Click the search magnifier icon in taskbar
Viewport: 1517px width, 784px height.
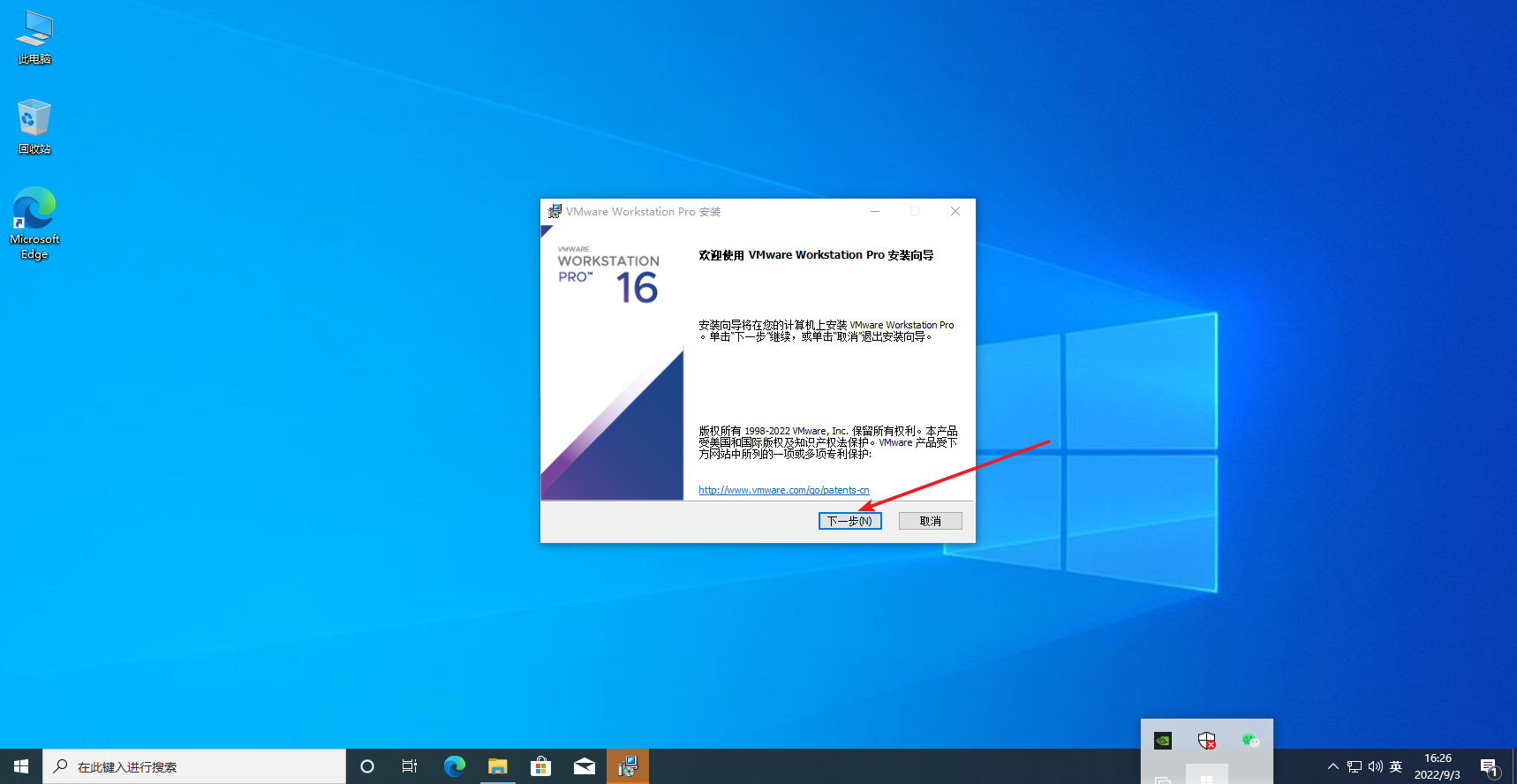(x=60, y=766)
